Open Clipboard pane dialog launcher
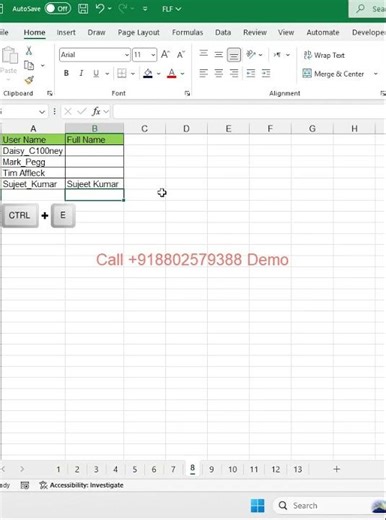The width and height of the screenshot is (386, 520). (50, 93)
